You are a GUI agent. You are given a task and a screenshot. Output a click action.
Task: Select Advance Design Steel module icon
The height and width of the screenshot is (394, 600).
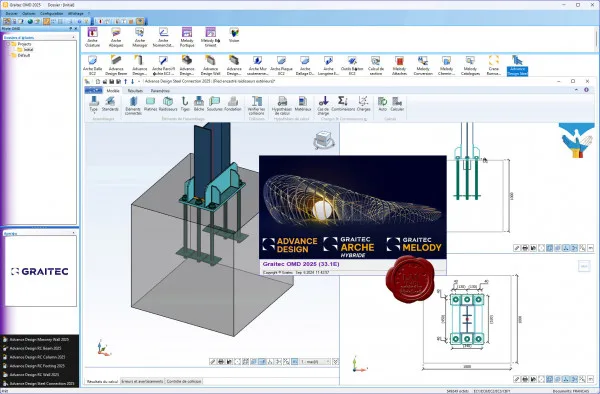pyautogui.click(x=517, y=65)
